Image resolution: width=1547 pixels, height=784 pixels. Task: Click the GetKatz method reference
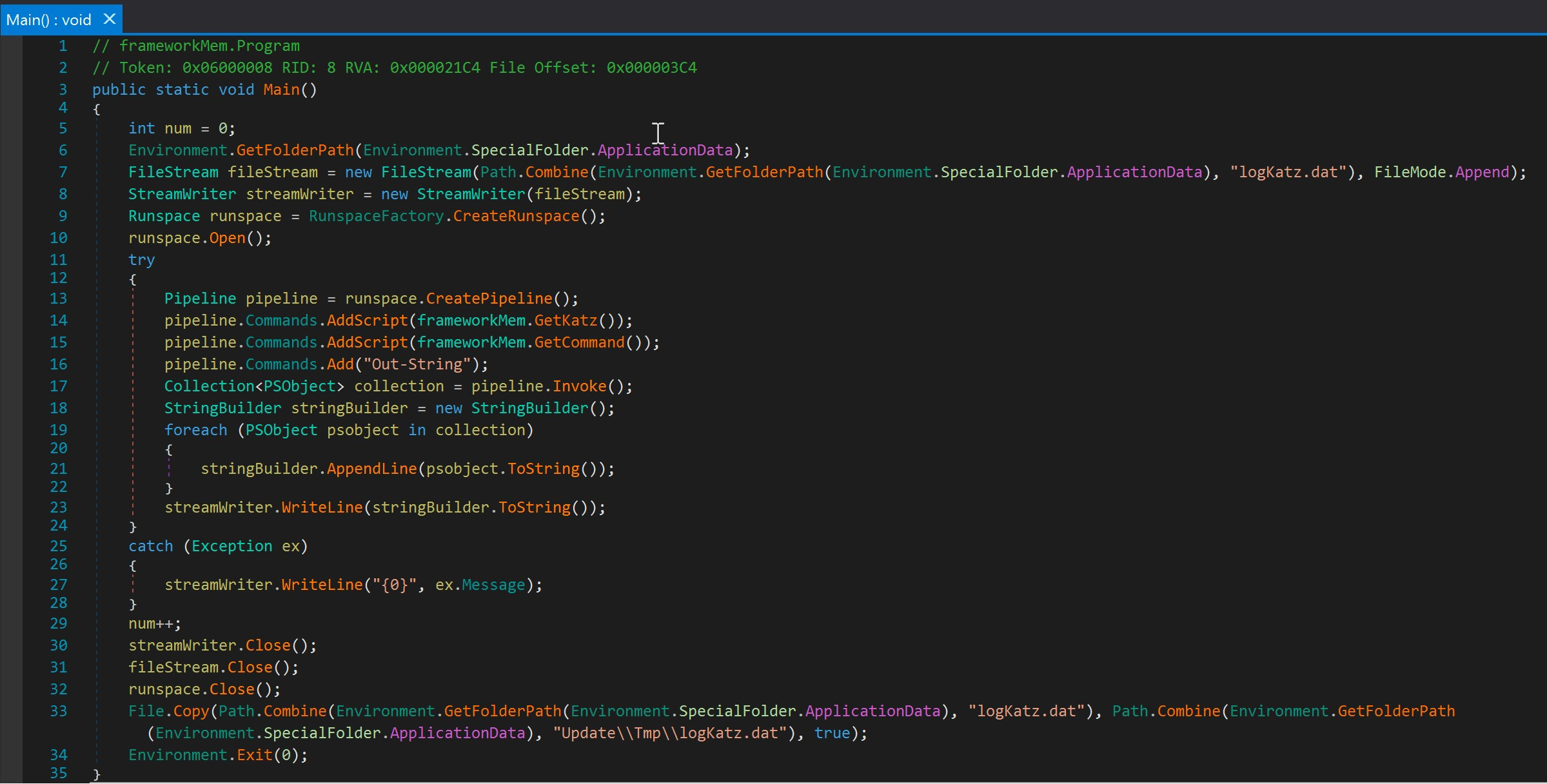tap(566, 320)
